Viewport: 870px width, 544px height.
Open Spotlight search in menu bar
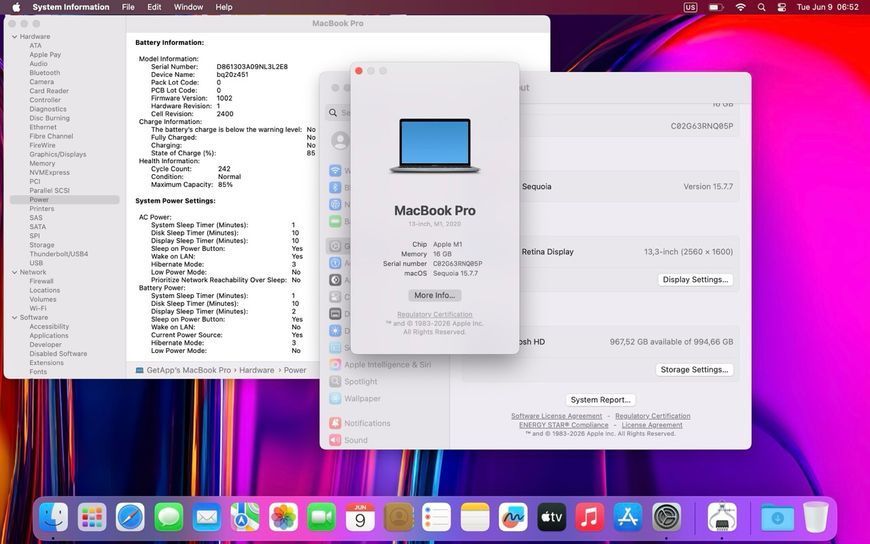pyautogui.click(x=761, y=7)
